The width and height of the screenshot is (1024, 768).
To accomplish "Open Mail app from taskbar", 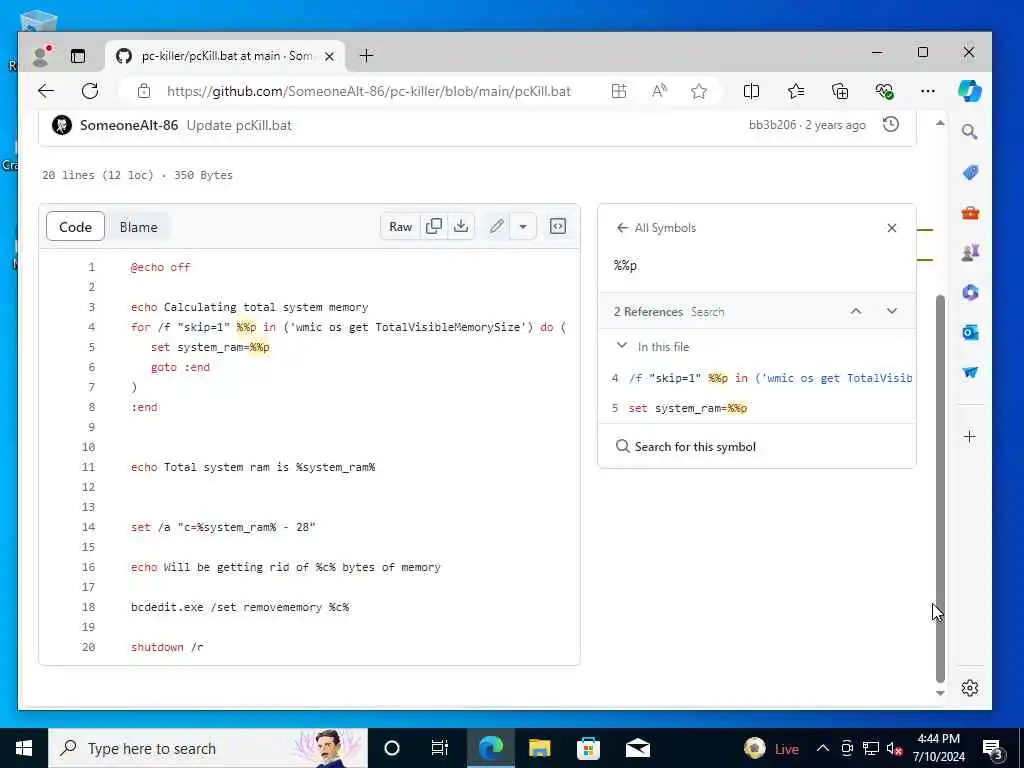I will point(637,748).
